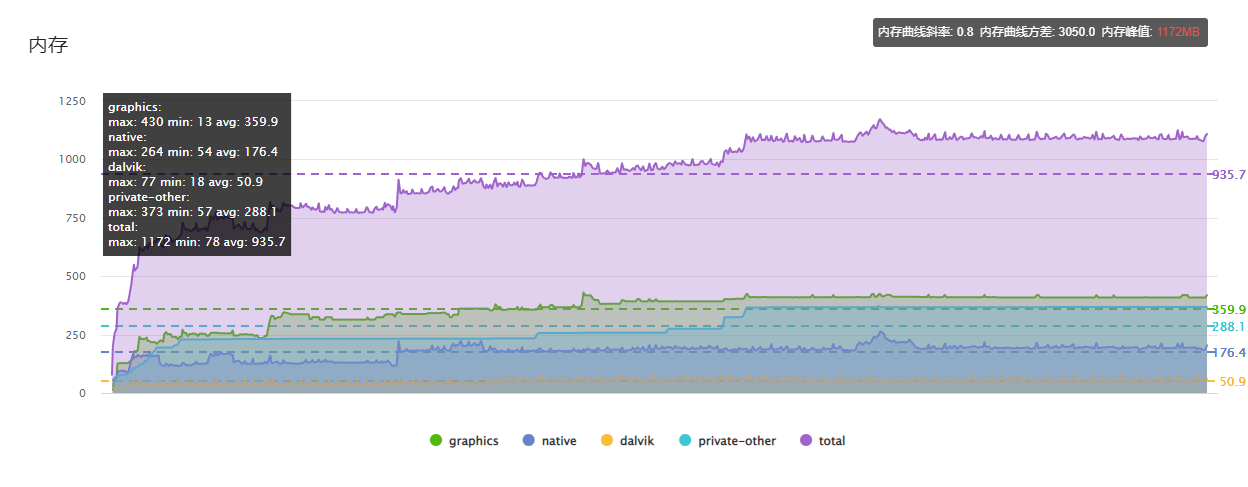This screenshot has width=1248, height=487.
Task: Click the tooltip's total max 1172 line
Action: coord(196,242)
